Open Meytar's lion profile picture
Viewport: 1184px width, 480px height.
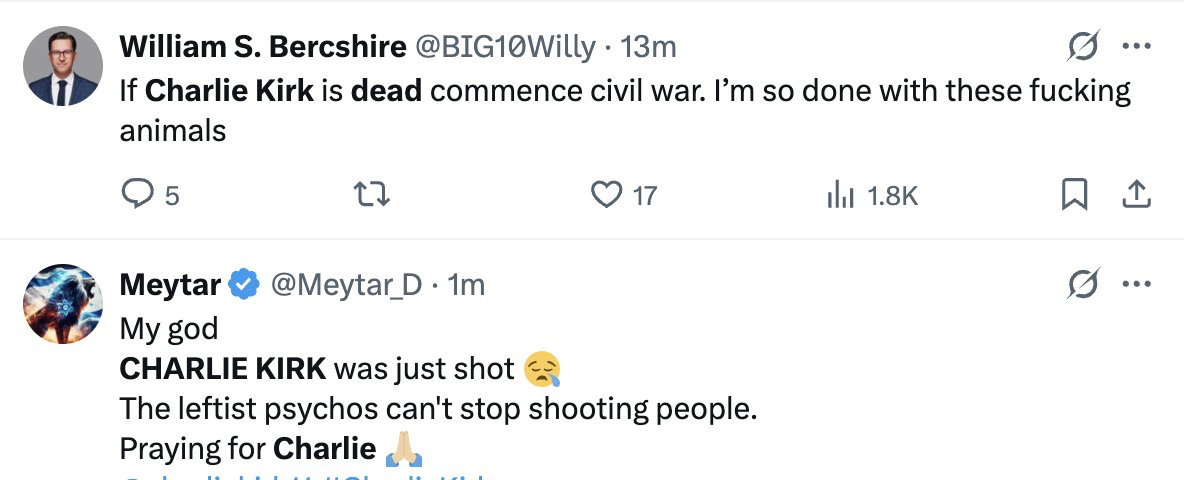coord(63,304)
